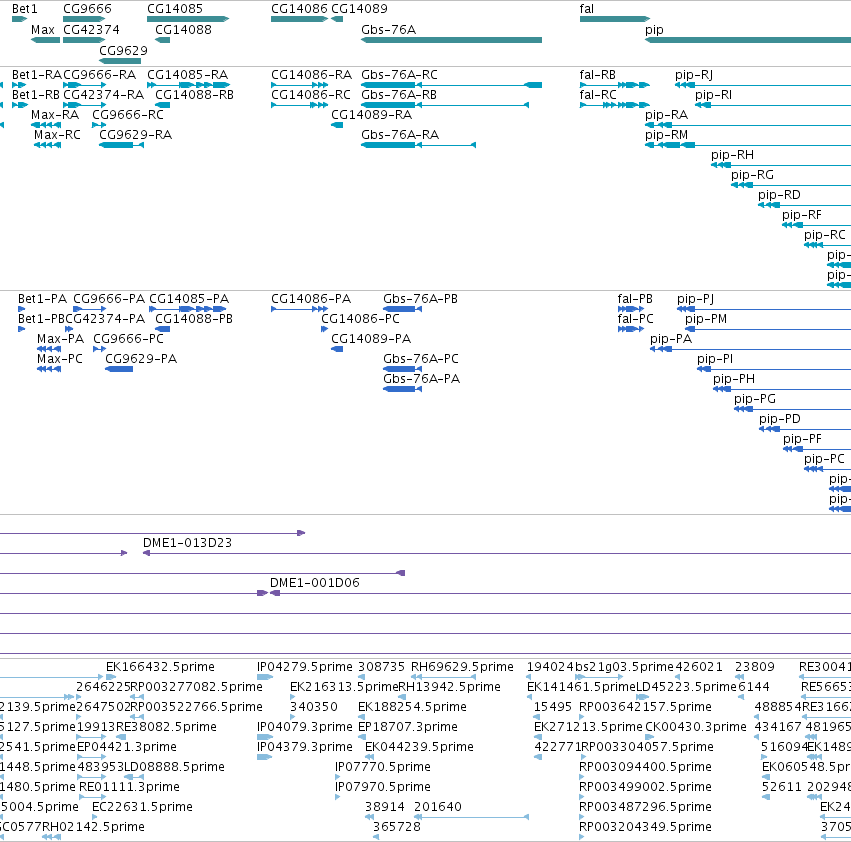The image size is (851, 842).
Task: Click transcript CG14089-RA label
Action: click(372, 115)
